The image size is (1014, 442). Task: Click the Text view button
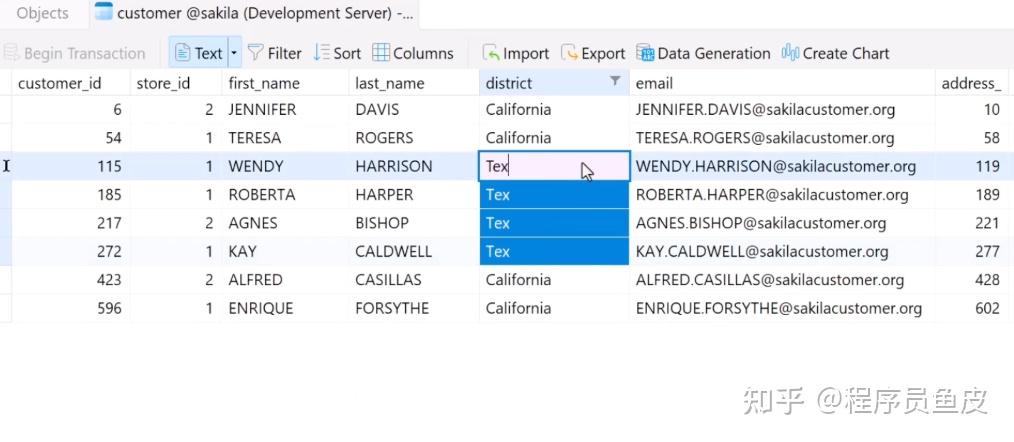tap(199, 53)
